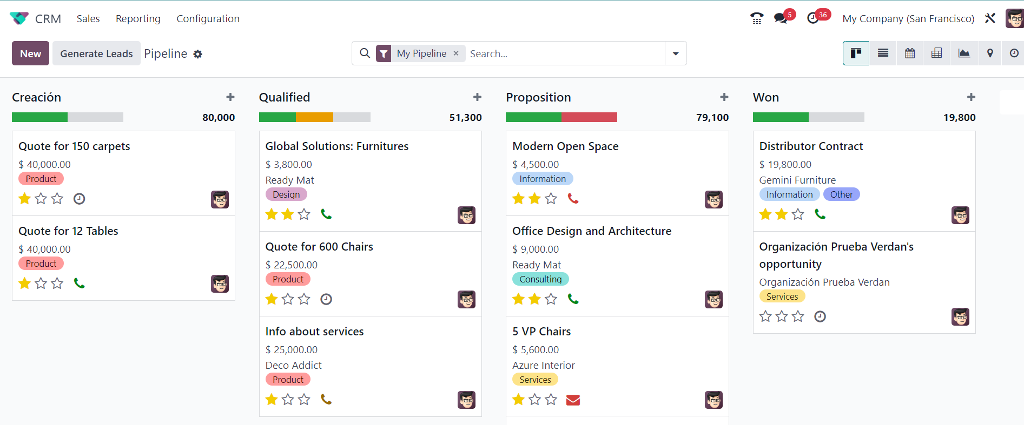The height and width of the screenshot is (425, 1024).
Task: Set second star on Quote for 600 Chairs
Action: click(x=288, y=299)
